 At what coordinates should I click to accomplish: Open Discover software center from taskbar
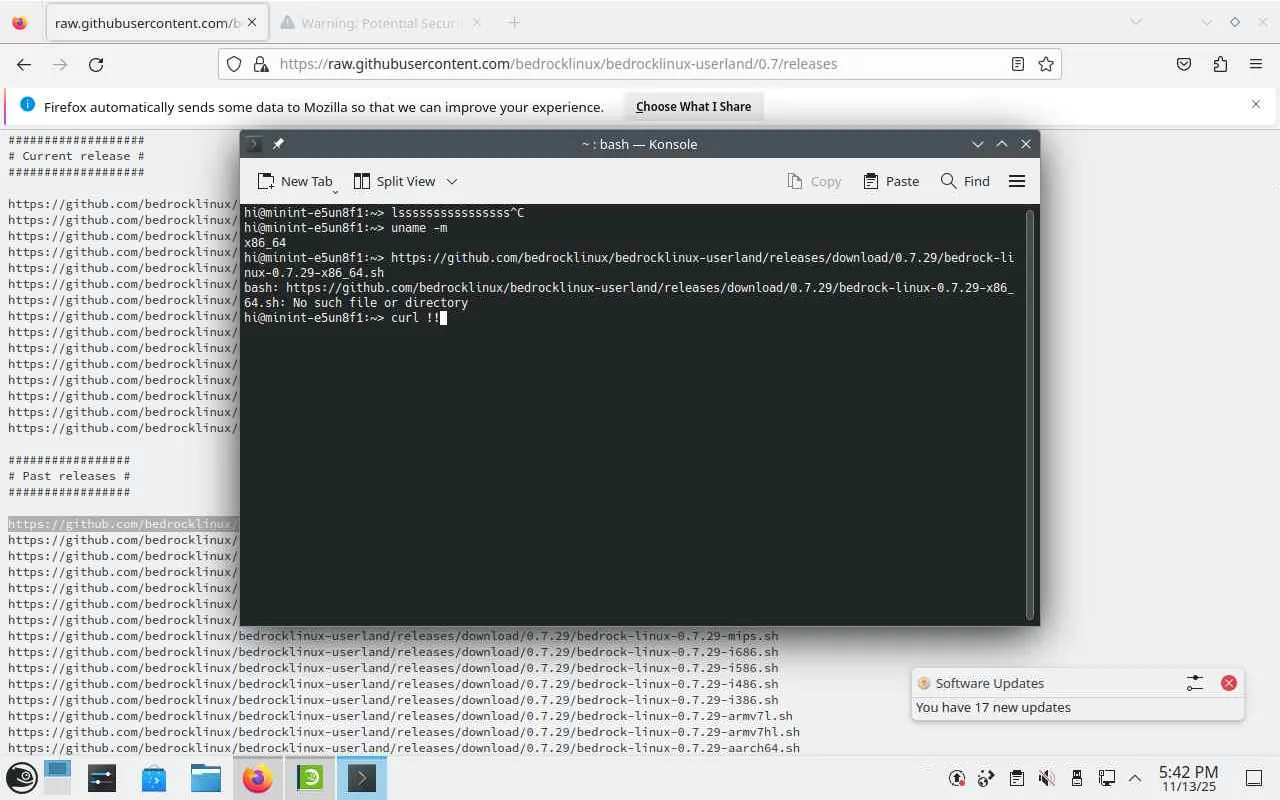154,778
